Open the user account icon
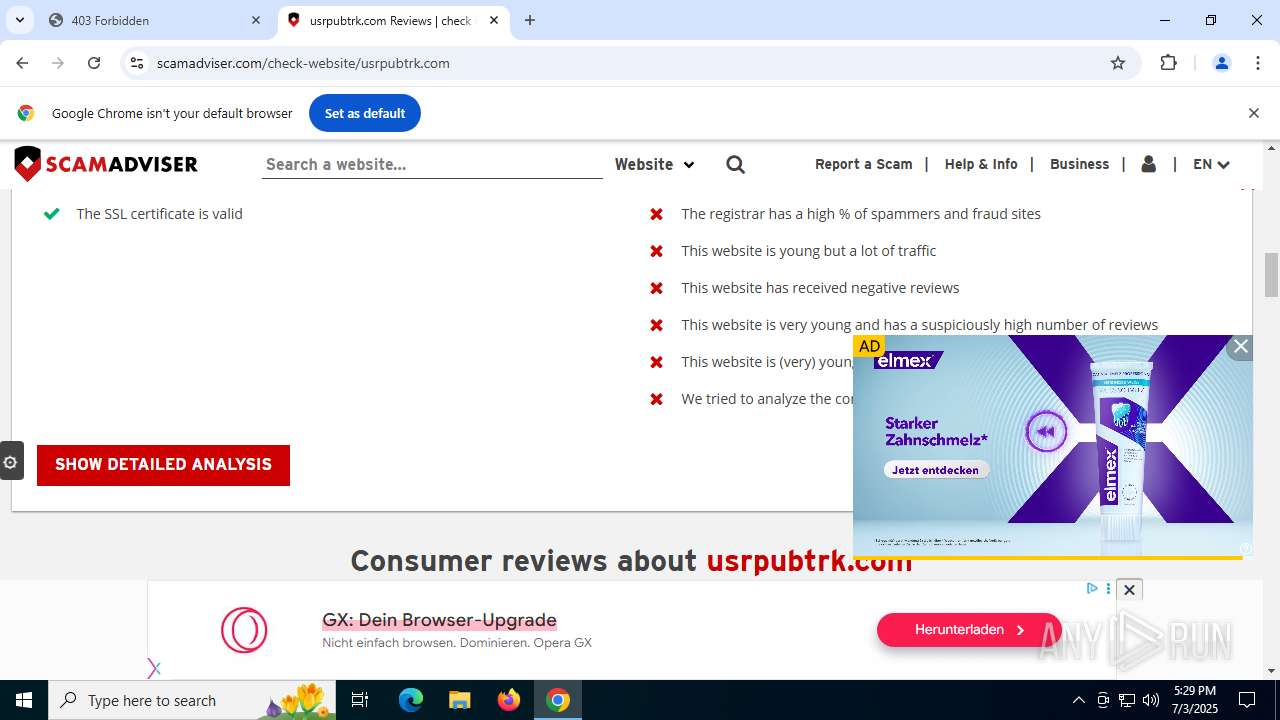Image resolution: width=1280 pixels, height=720 pixels. pyautogui.click(x=1149, y=164)
